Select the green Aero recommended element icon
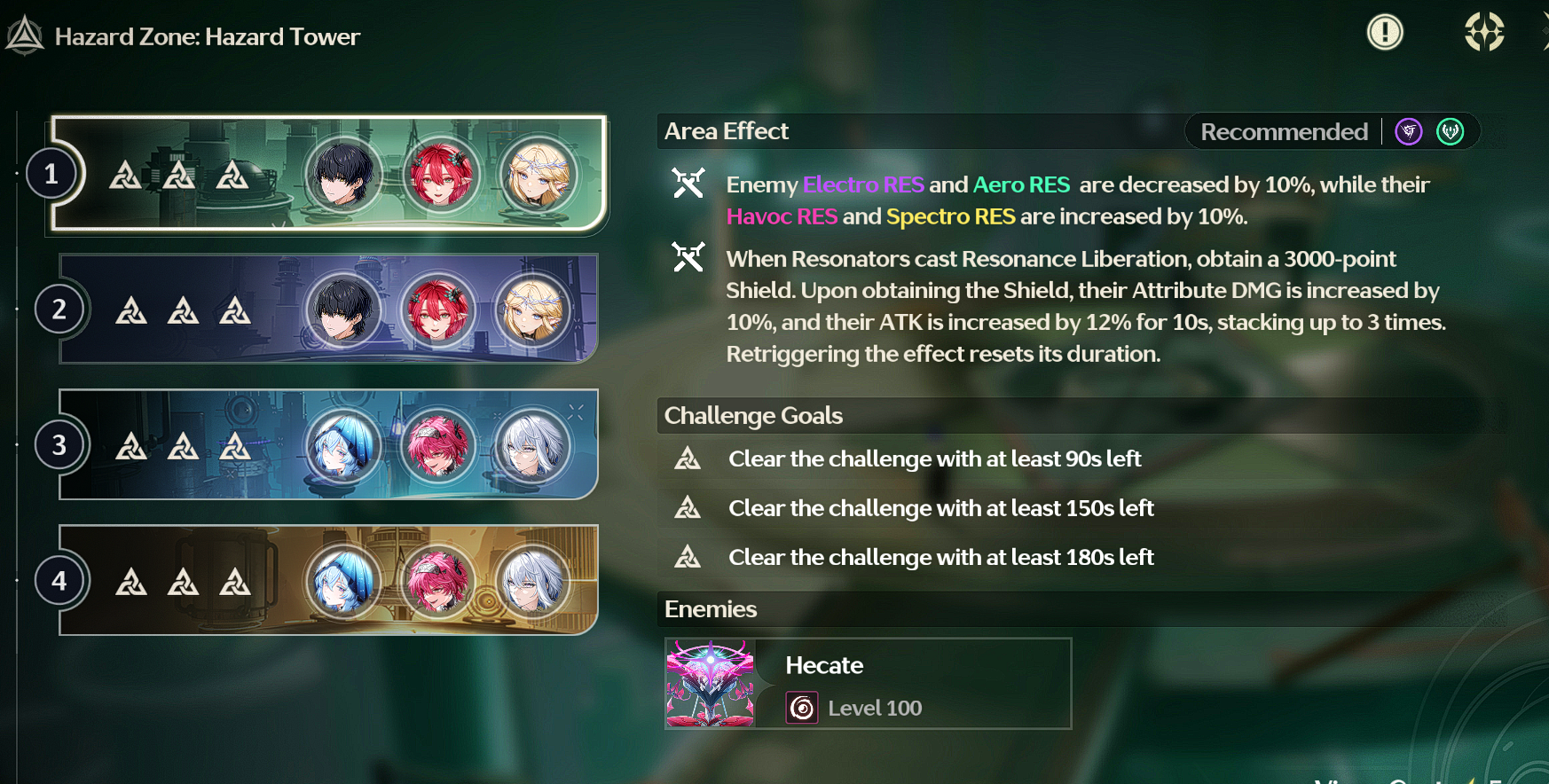This screenshot has height=784, width=1549. [1450, 131]
